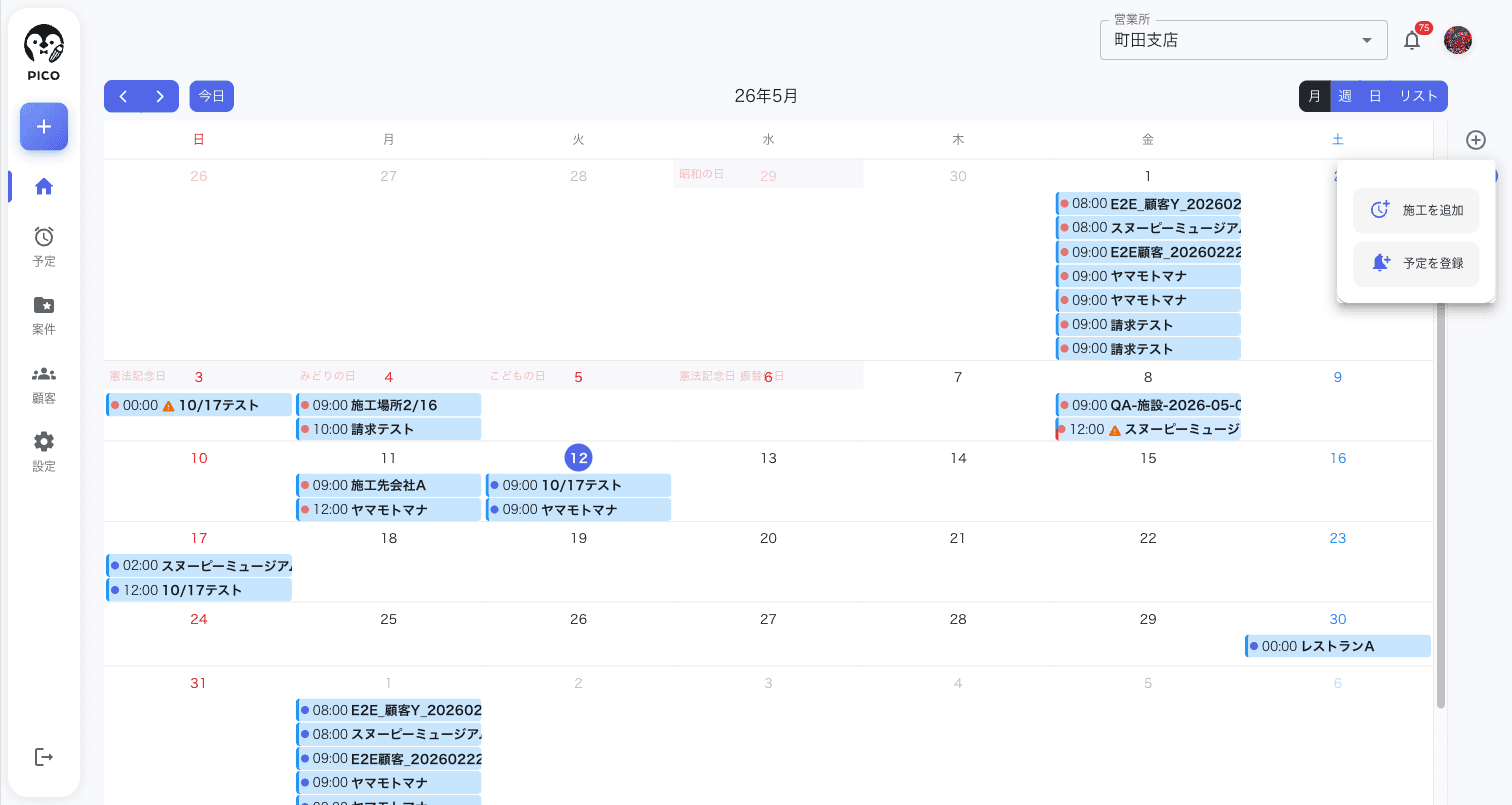Click こどもの日 holiday label on May 5
Viewport: 1512px width, 805px height.
[x=518, y=376]
